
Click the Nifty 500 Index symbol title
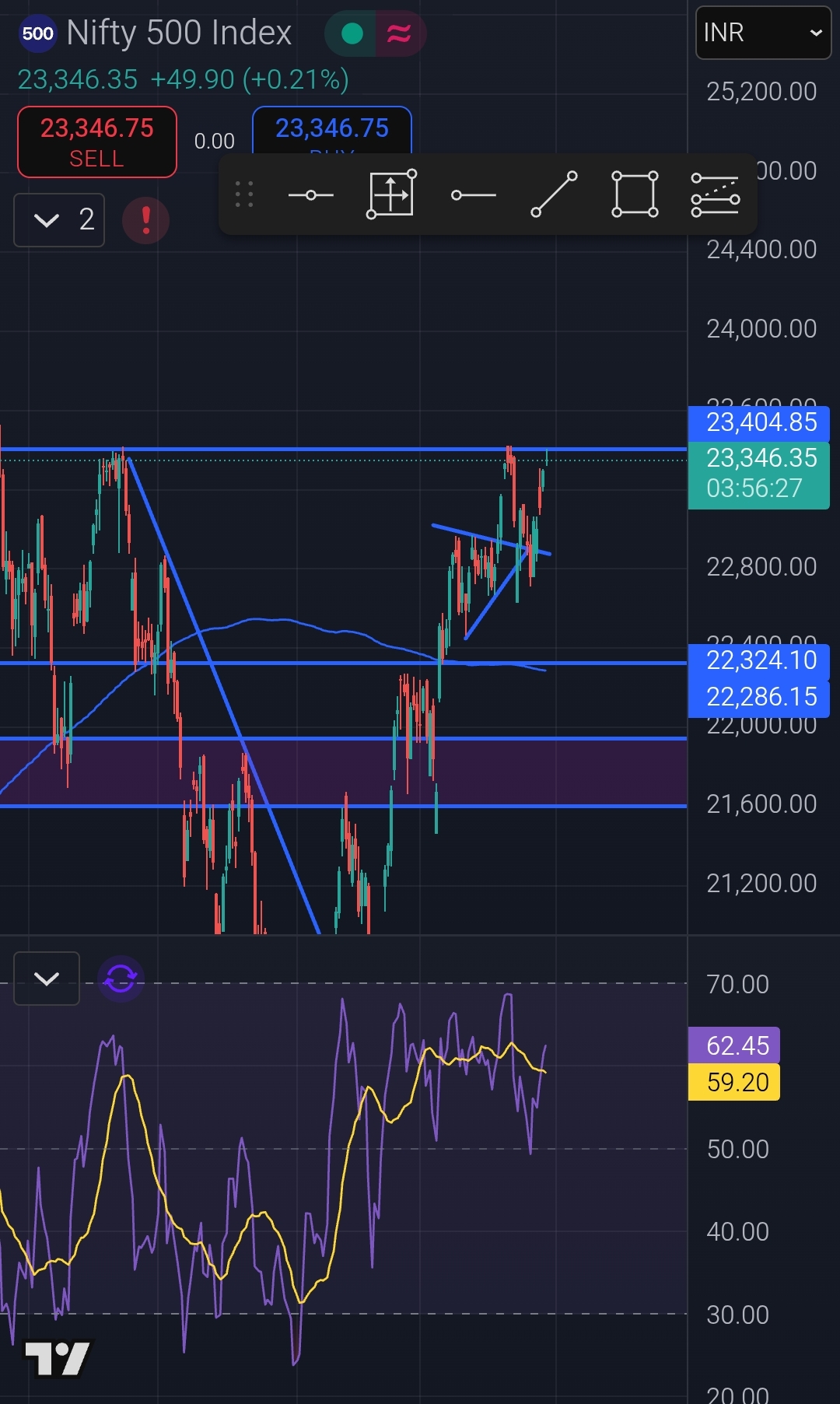tap(178, 33)
